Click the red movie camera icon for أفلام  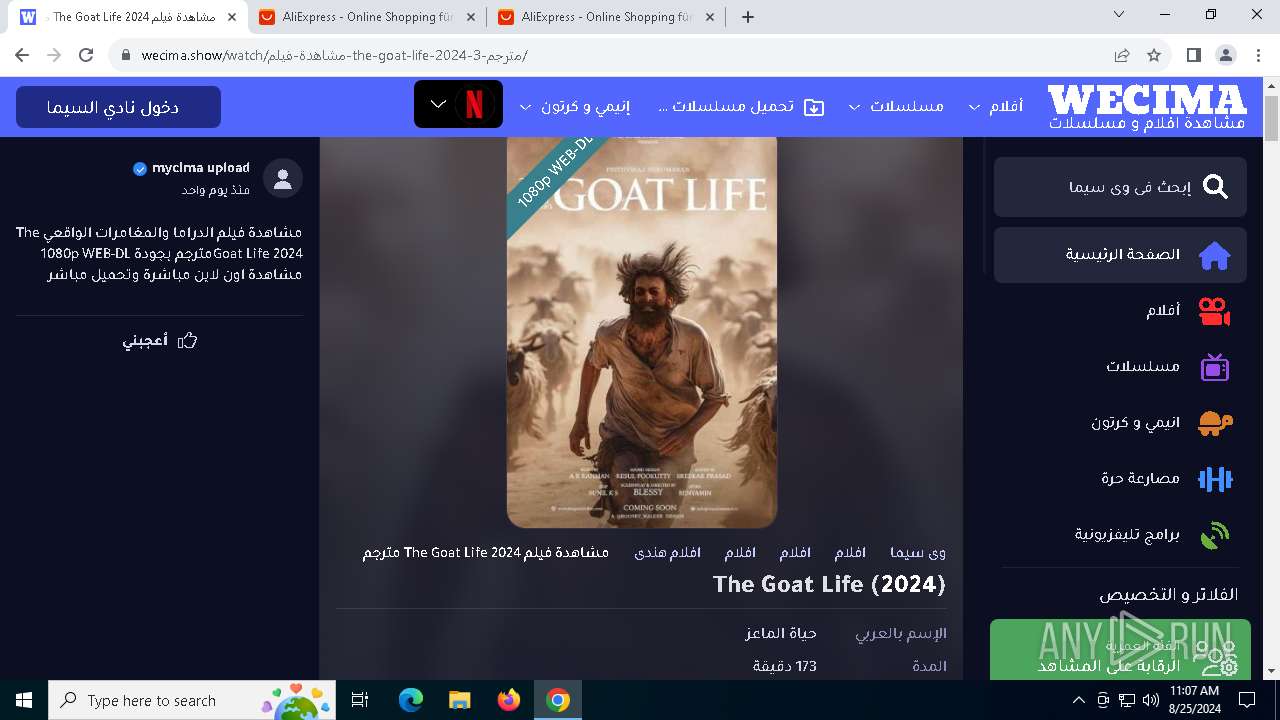click(1215, 311)
